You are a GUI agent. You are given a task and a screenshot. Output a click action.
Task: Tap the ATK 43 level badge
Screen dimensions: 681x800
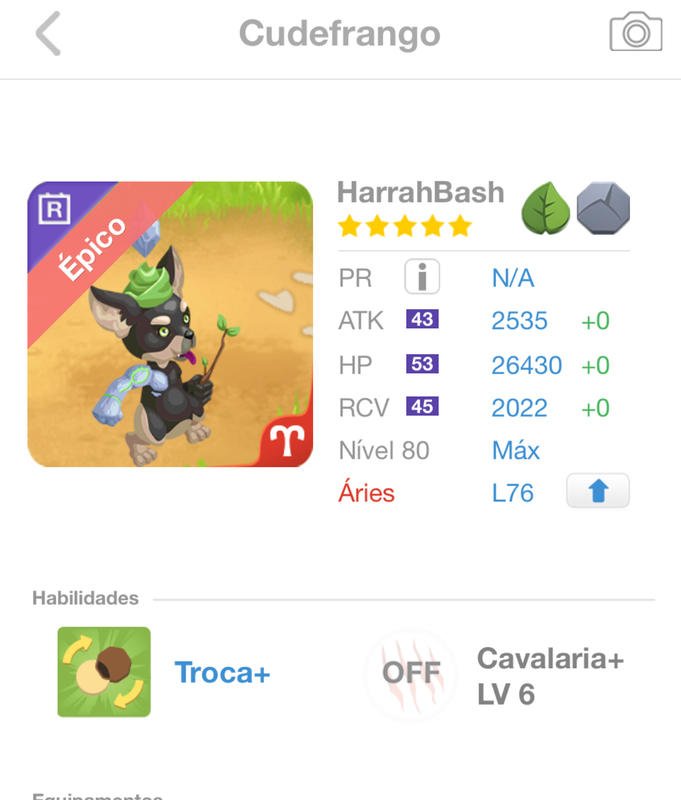[422, 319]
